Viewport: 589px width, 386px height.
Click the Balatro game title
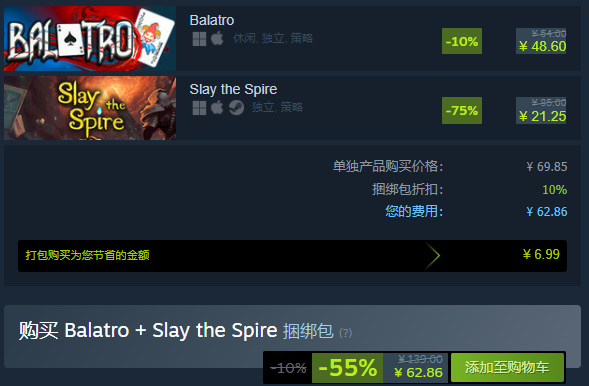(x=212, y=20)
